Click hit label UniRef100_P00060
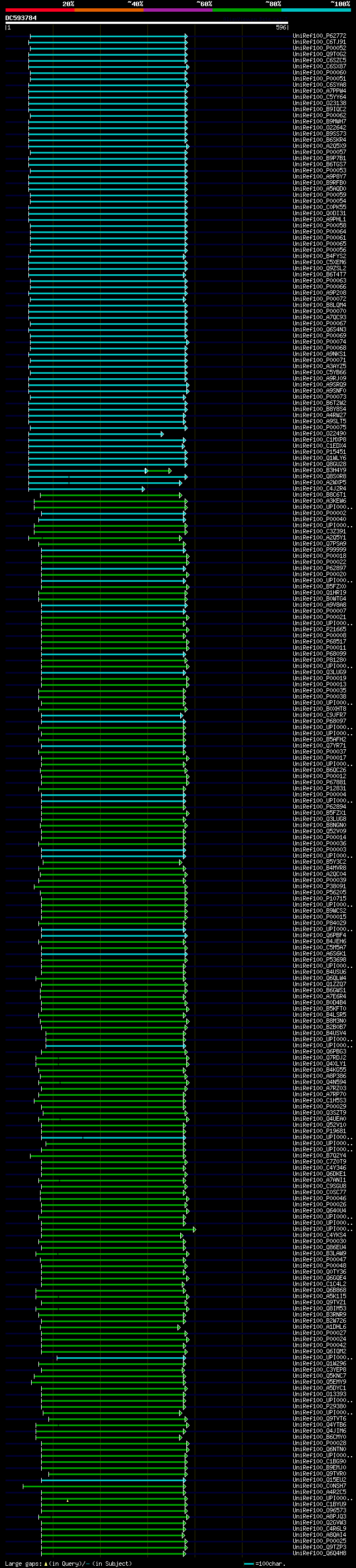Viewport: 356px width, 1568px height. point(319,72)
